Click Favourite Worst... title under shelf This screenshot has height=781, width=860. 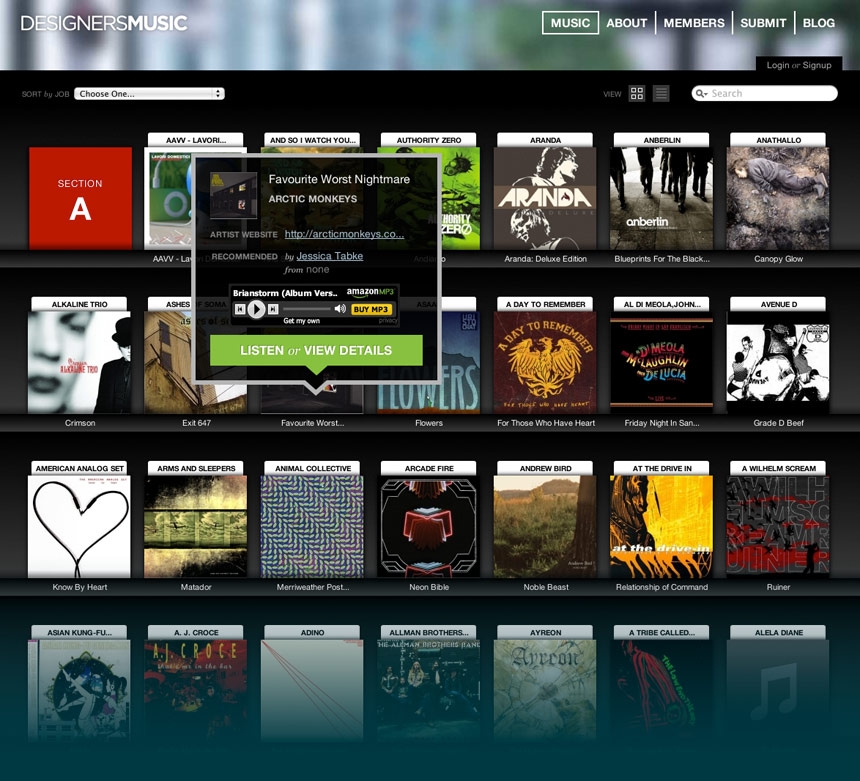pos(312,423)
